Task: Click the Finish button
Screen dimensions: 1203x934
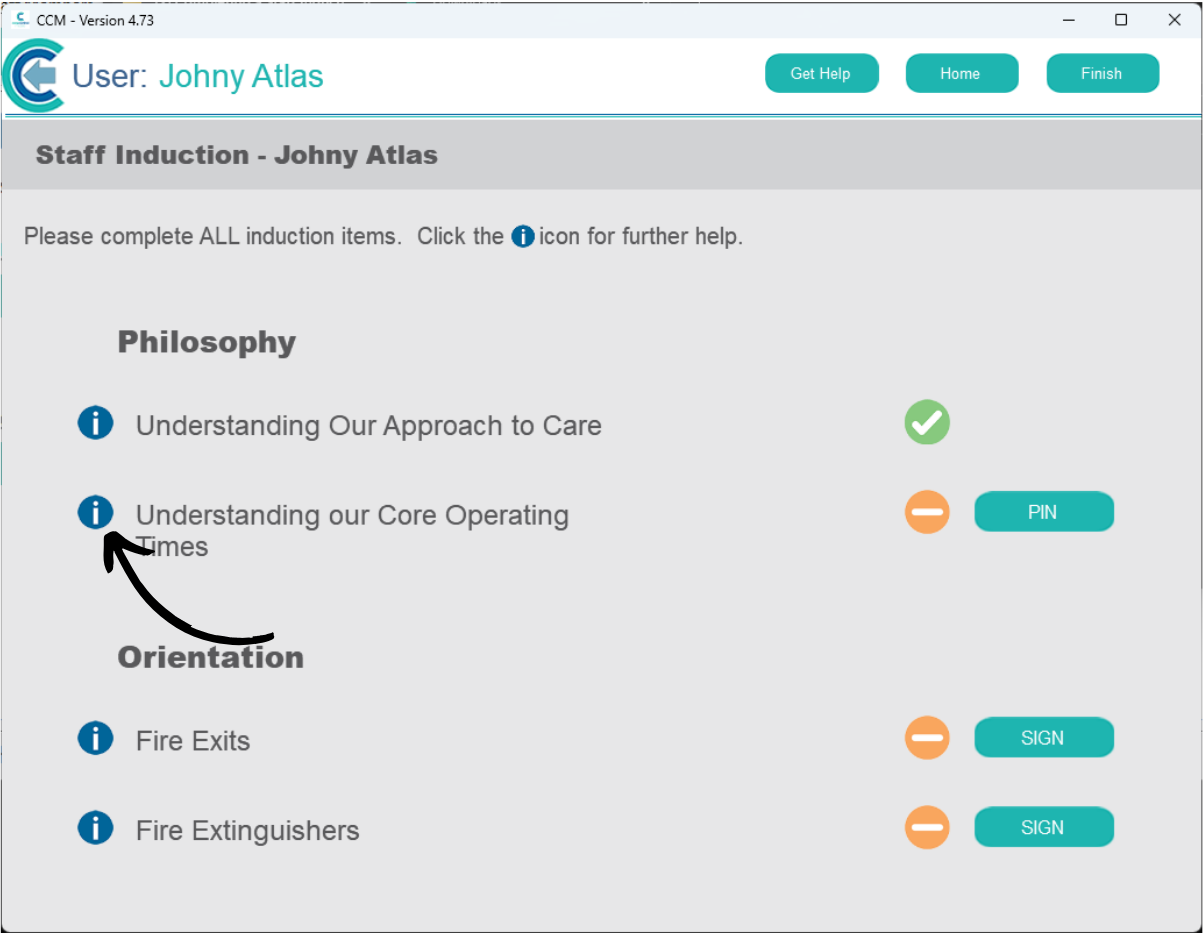Action: 1103,73
